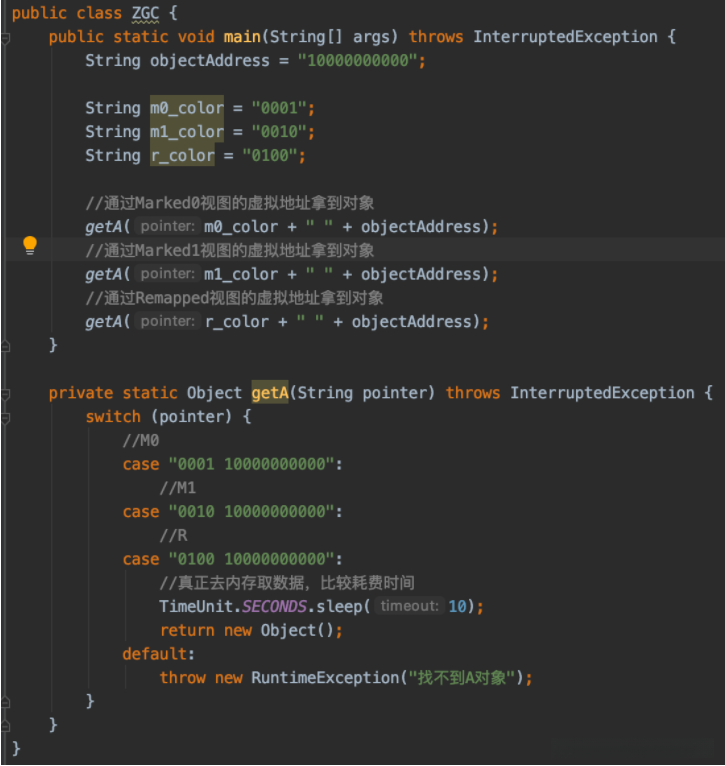Collapse the switch block using its gutter fold marker
This screenshot has height=766, width=725.
click(5, 418)
